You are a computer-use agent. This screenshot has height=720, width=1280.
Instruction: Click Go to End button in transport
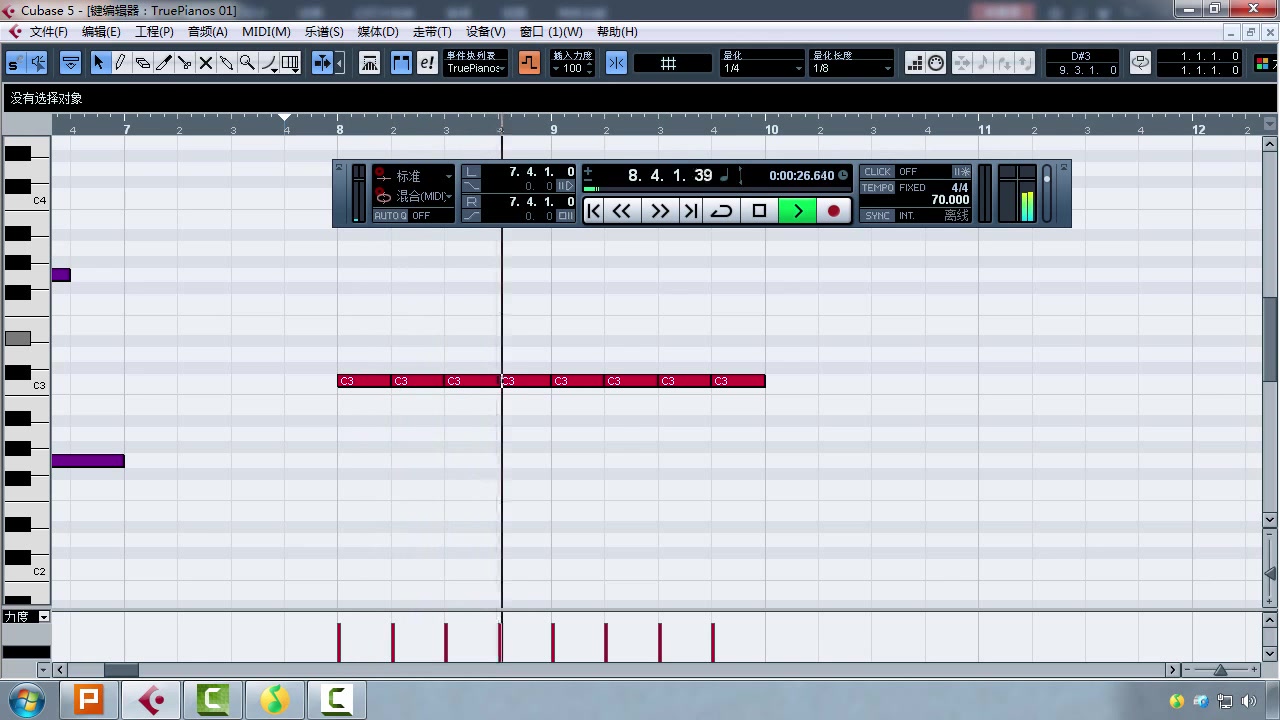tap(690, 210)
